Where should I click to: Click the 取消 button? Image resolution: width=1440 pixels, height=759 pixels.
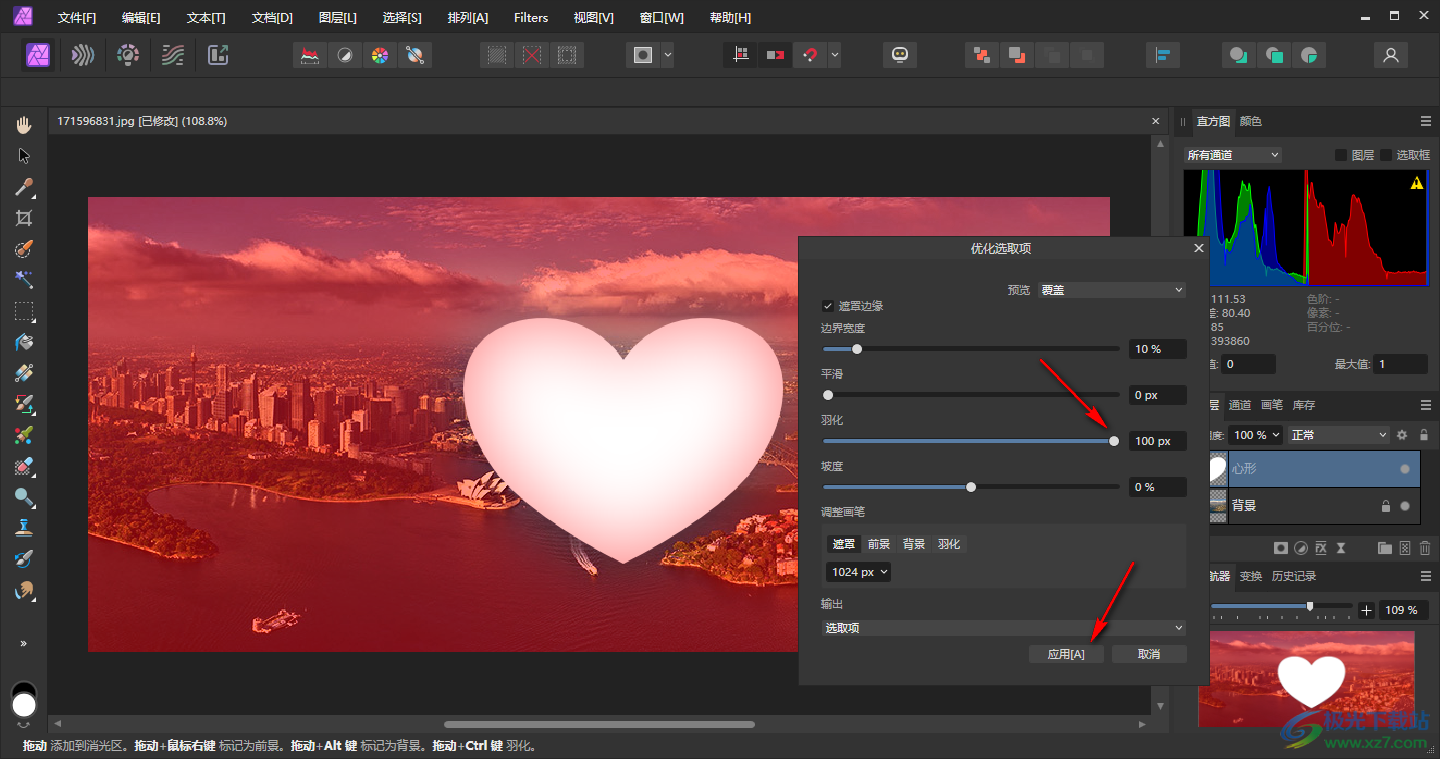[1149, 654]
